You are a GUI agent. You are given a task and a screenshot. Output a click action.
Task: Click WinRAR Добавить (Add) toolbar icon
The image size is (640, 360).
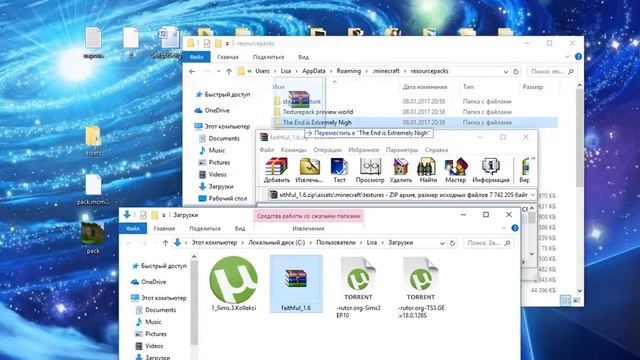tap(276, 170)
